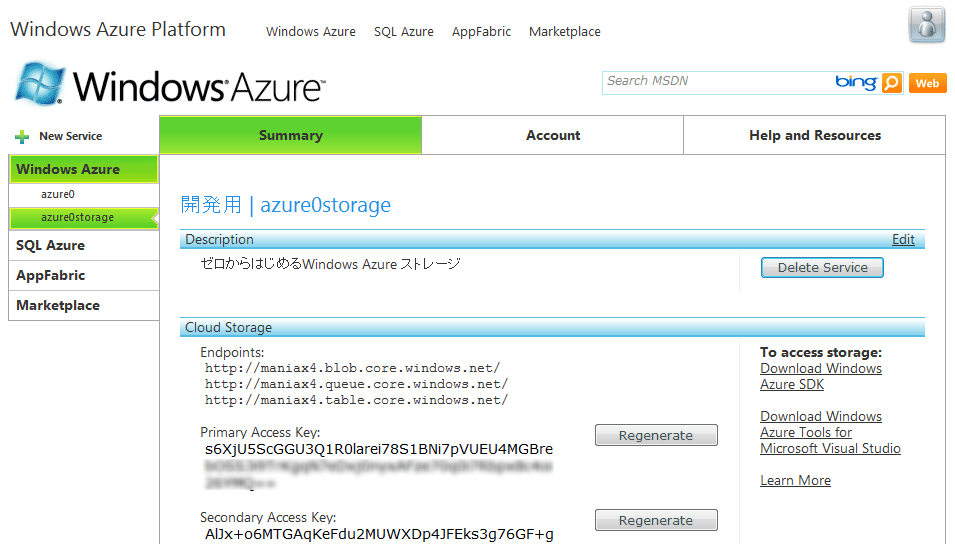Image resolution: width=955 pixels, height=544 pixels.
Task: Open Azure Tools for Visual Studio link
Action: [830, 433]
